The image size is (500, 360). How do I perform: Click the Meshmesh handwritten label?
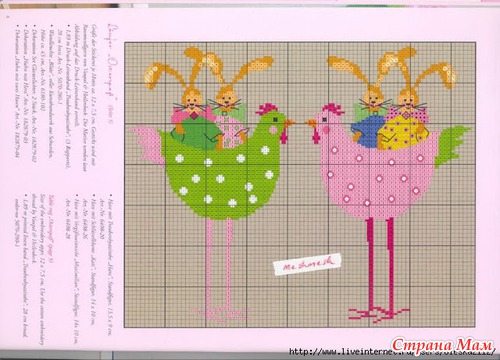(307, 264)
